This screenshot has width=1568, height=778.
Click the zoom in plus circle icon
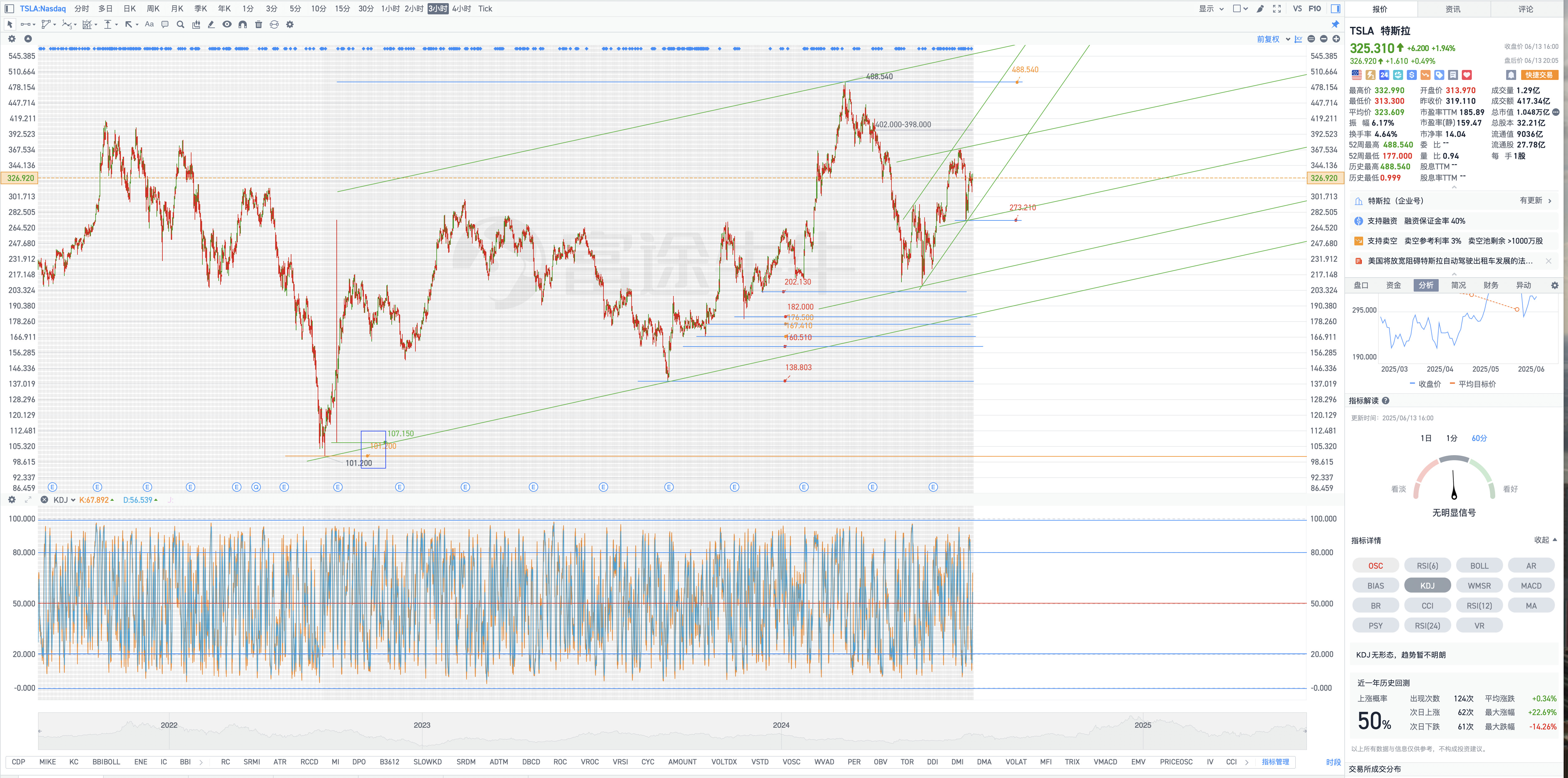pos(1336,39)
